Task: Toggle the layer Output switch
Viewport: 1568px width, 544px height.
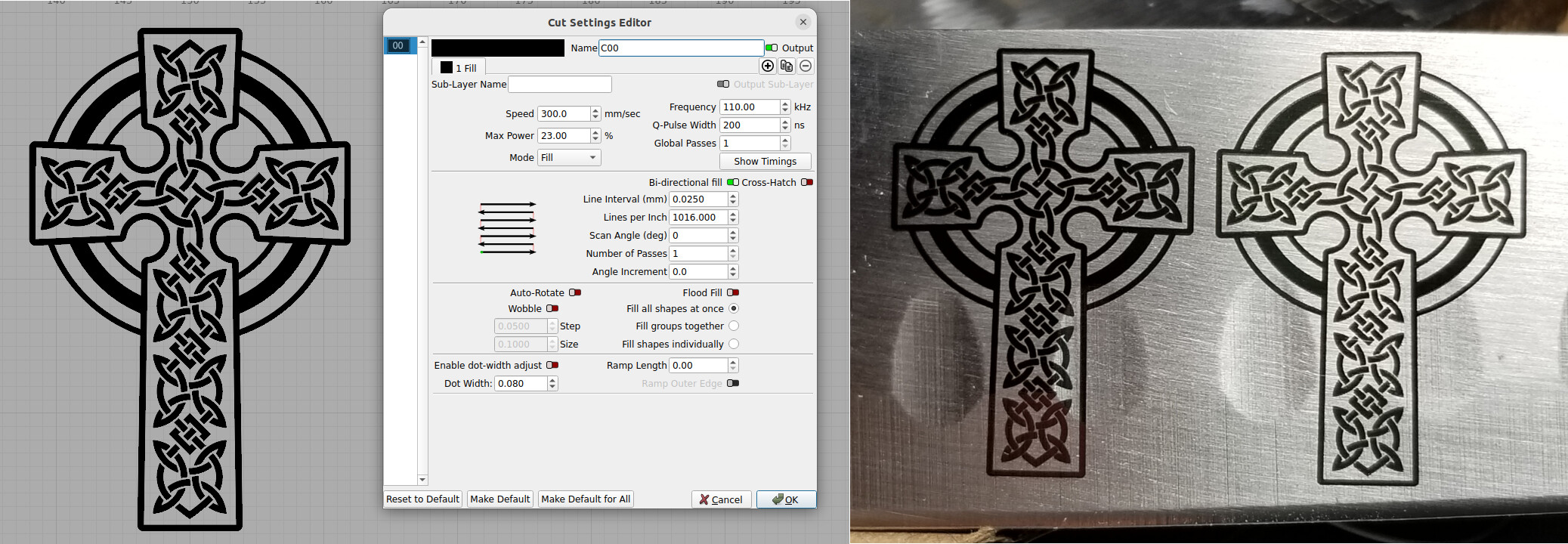Action: click(772, 48)
